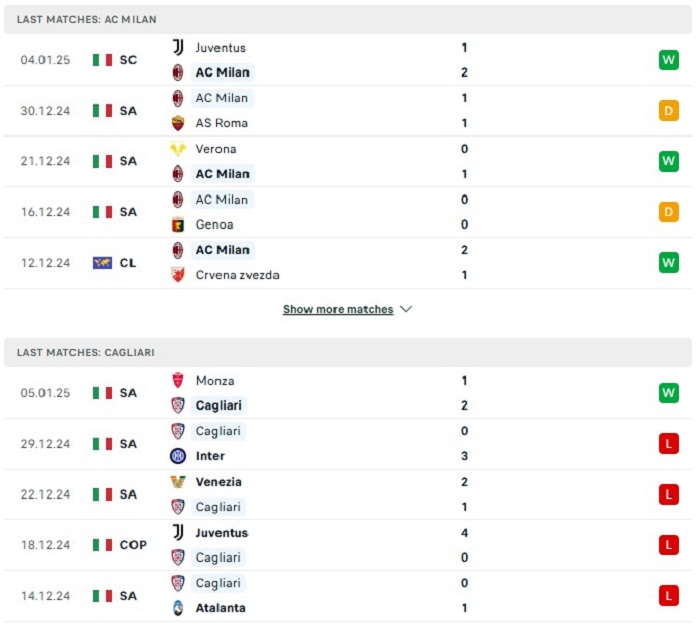Image resolution: width=700 pixels, height=633 pixels.
Task: Click the green W badge for the Juventus vs AC Milan match
Action: click(x=669, y=60)
